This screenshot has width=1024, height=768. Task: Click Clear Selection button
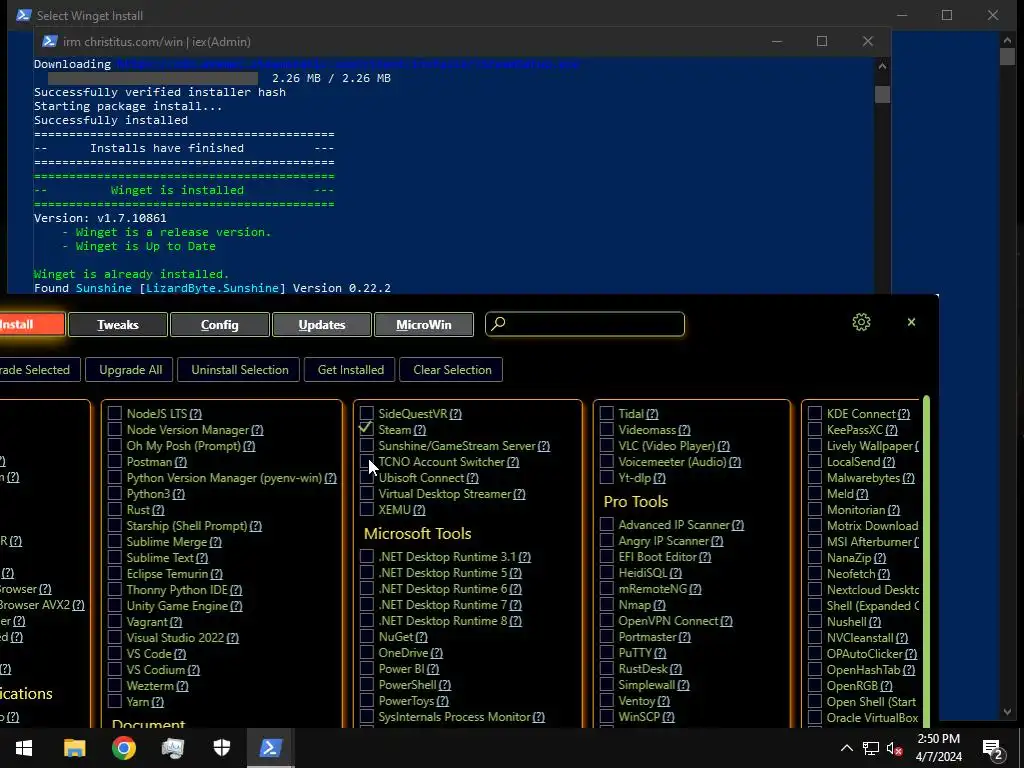tap(452, 370)
